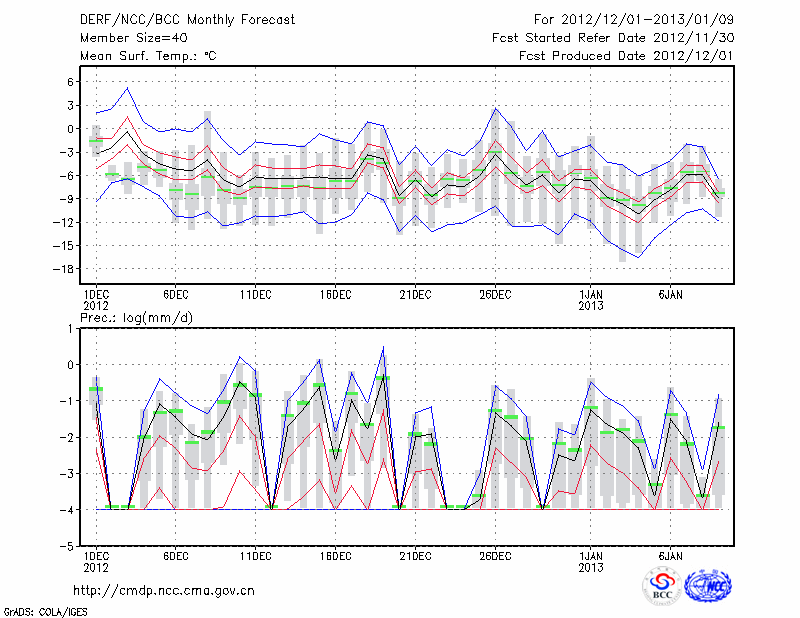Click the -5 value on precipitation y-axis
Image resolution: width=800 pixels, height=618 pixels.
click(x=70, y=547)
